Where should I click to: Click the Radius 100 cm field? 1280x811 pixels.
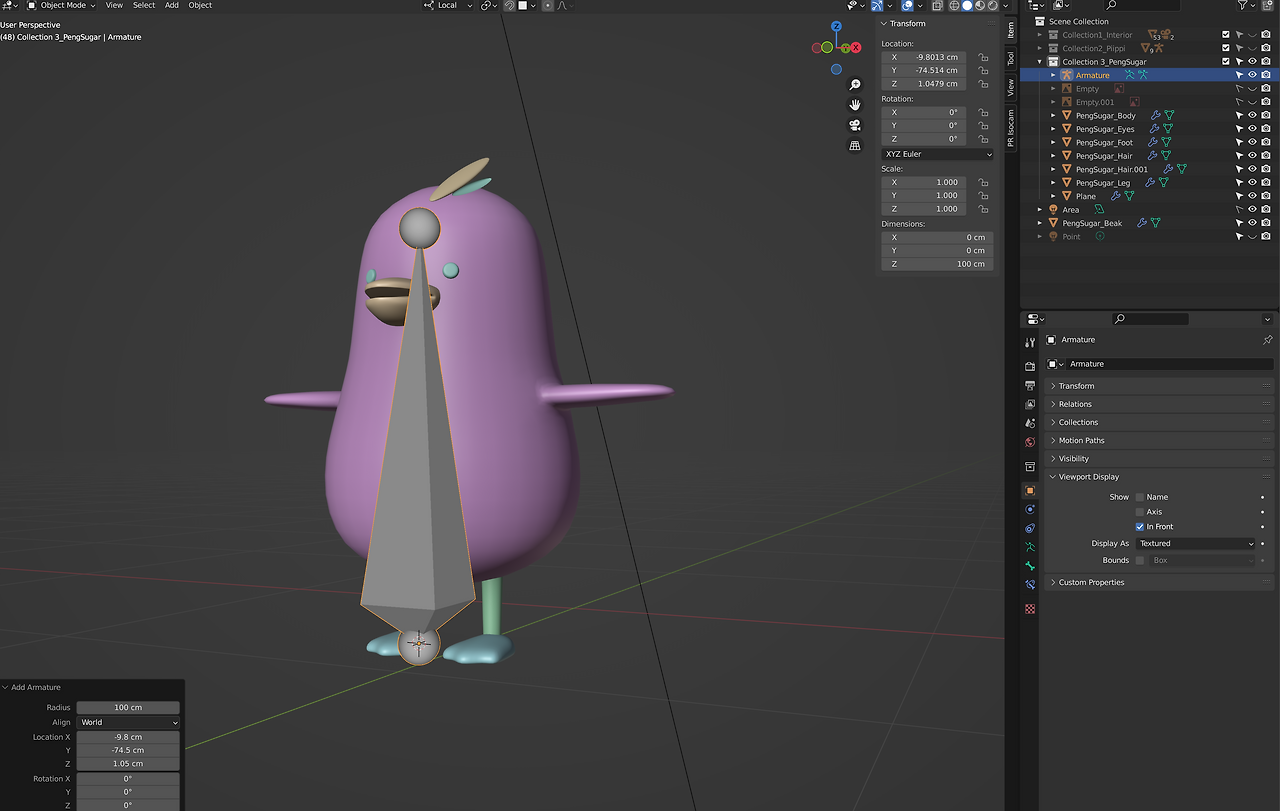pyautogui.click(x=128, y=708)
